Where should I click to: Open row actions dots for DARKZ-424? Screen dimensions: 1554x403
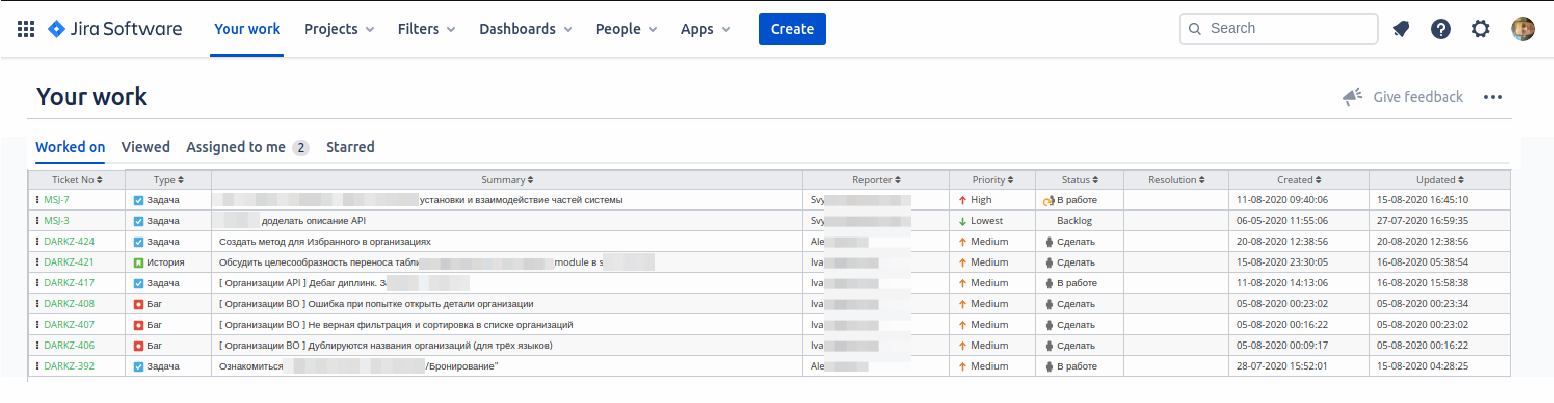(x=37, y=241)
